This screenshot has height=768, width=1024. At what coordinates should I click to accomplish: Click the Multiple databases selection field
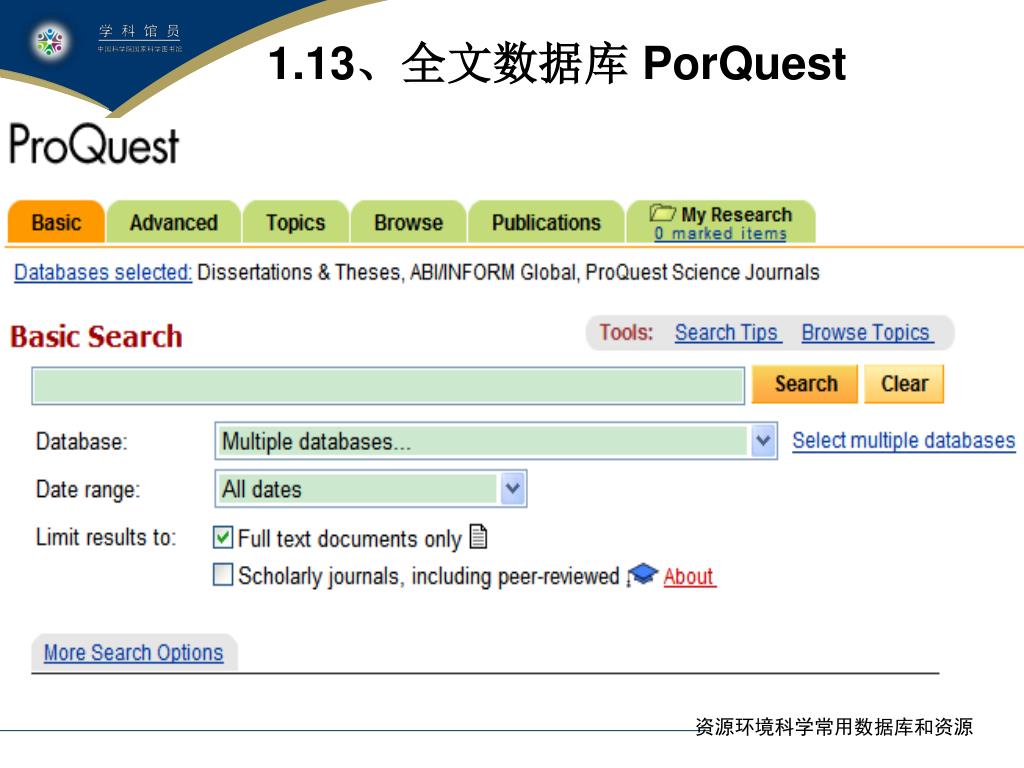(x=496, y=441)
